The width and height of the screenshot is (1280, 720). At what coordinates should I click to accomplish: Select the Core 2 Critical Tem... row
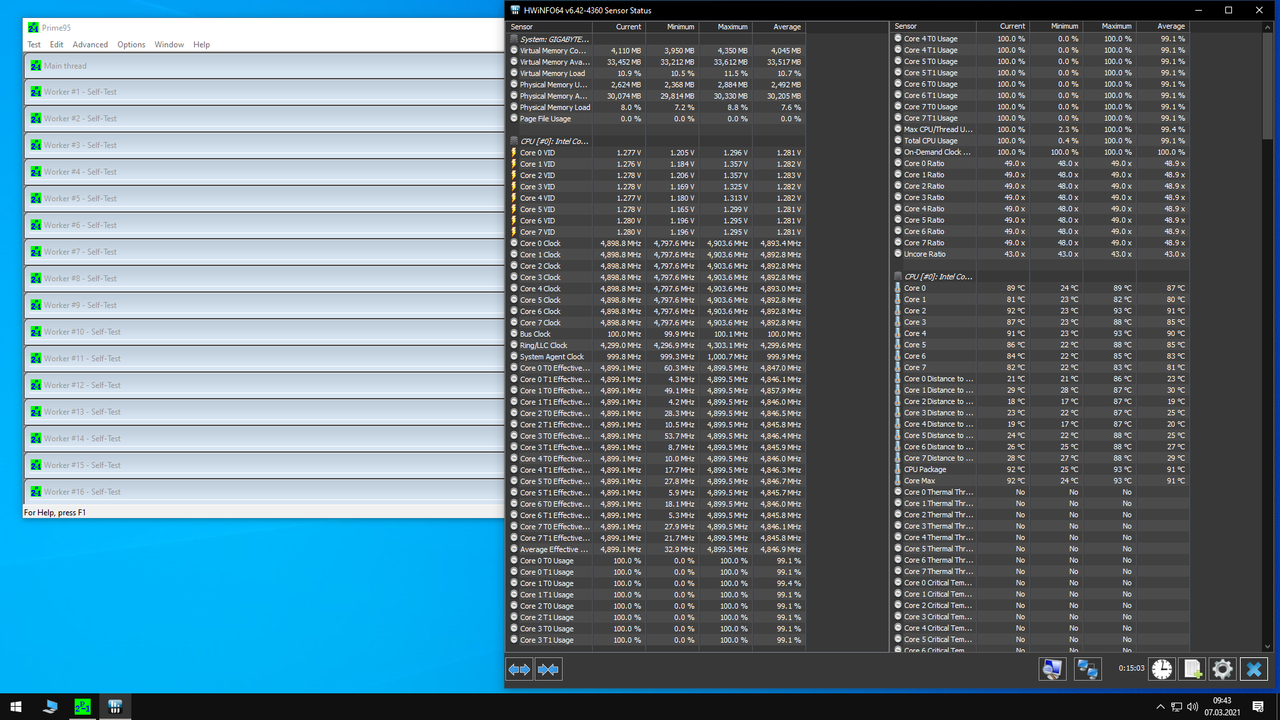point(1040,605)
